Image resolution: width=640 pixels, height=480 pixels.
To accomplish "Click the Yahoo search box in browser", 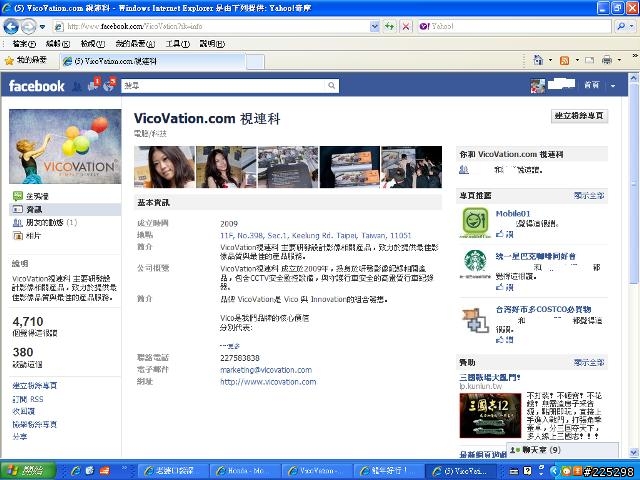I will 515,27.
